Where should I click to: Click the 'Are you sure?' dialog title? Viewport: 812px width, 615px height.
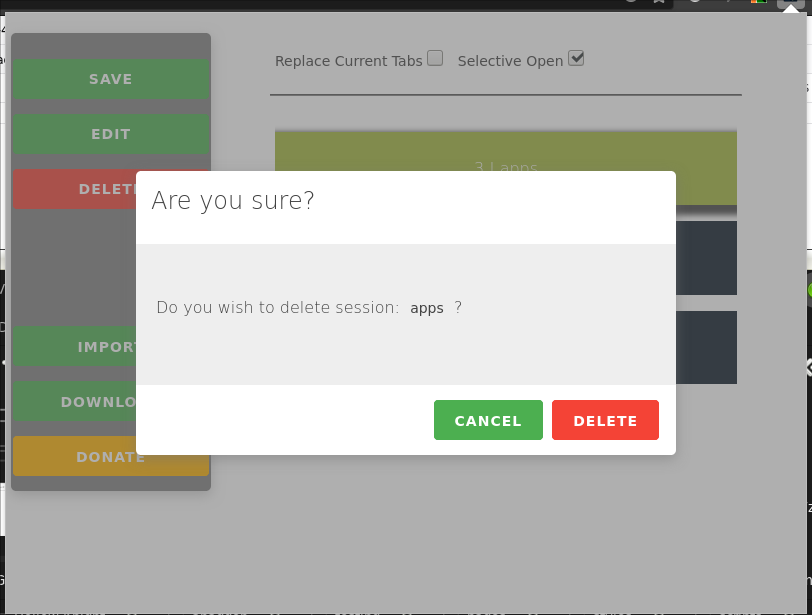coord(233,200)
